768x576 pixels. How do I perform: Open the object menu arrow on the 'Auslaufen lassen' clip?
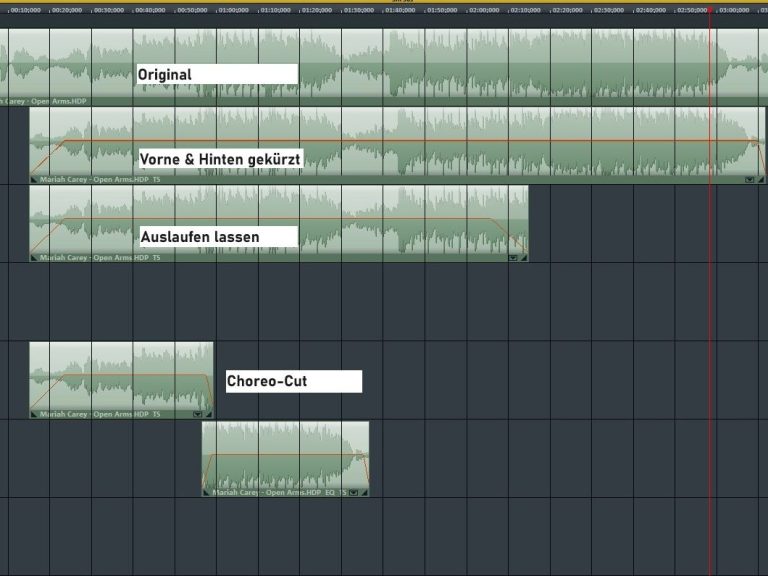pos(513,258)
